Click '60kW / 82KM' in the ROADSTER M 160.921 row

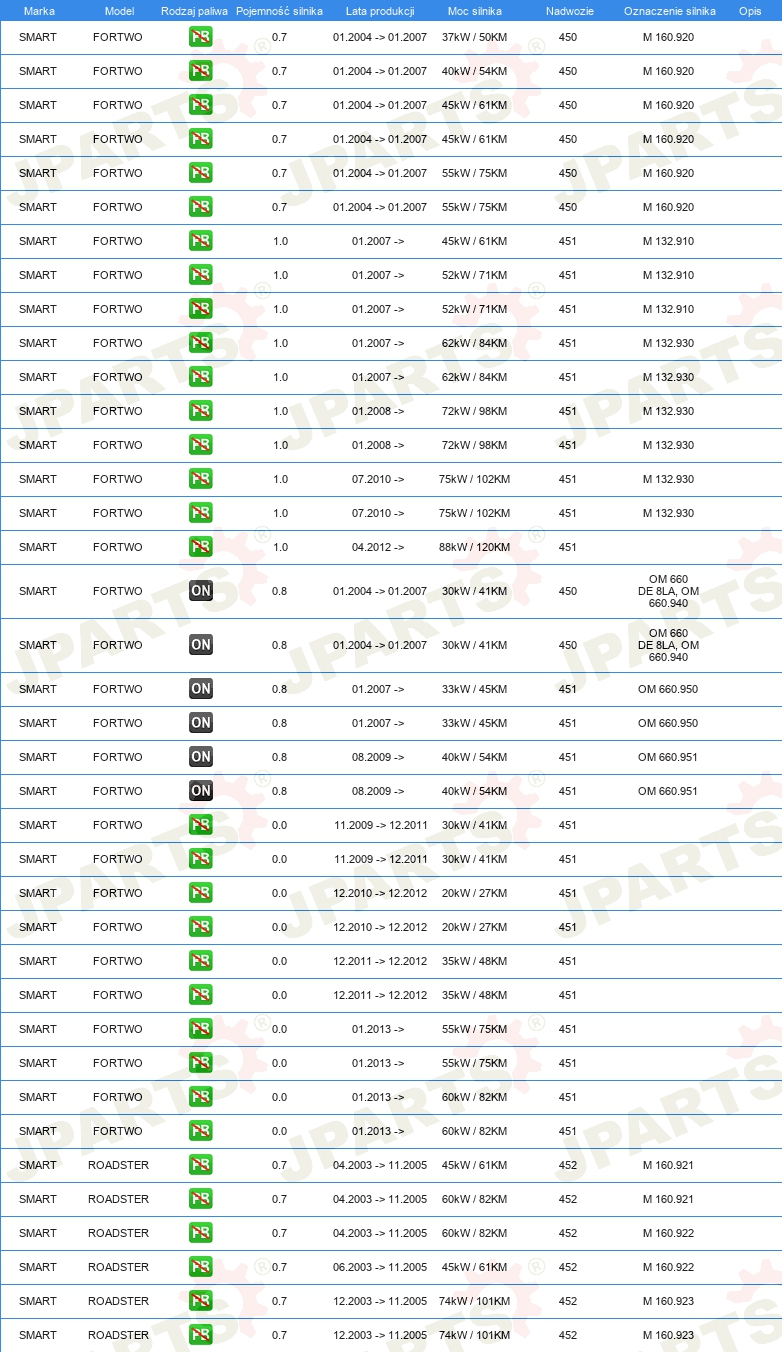point(475,1199)
